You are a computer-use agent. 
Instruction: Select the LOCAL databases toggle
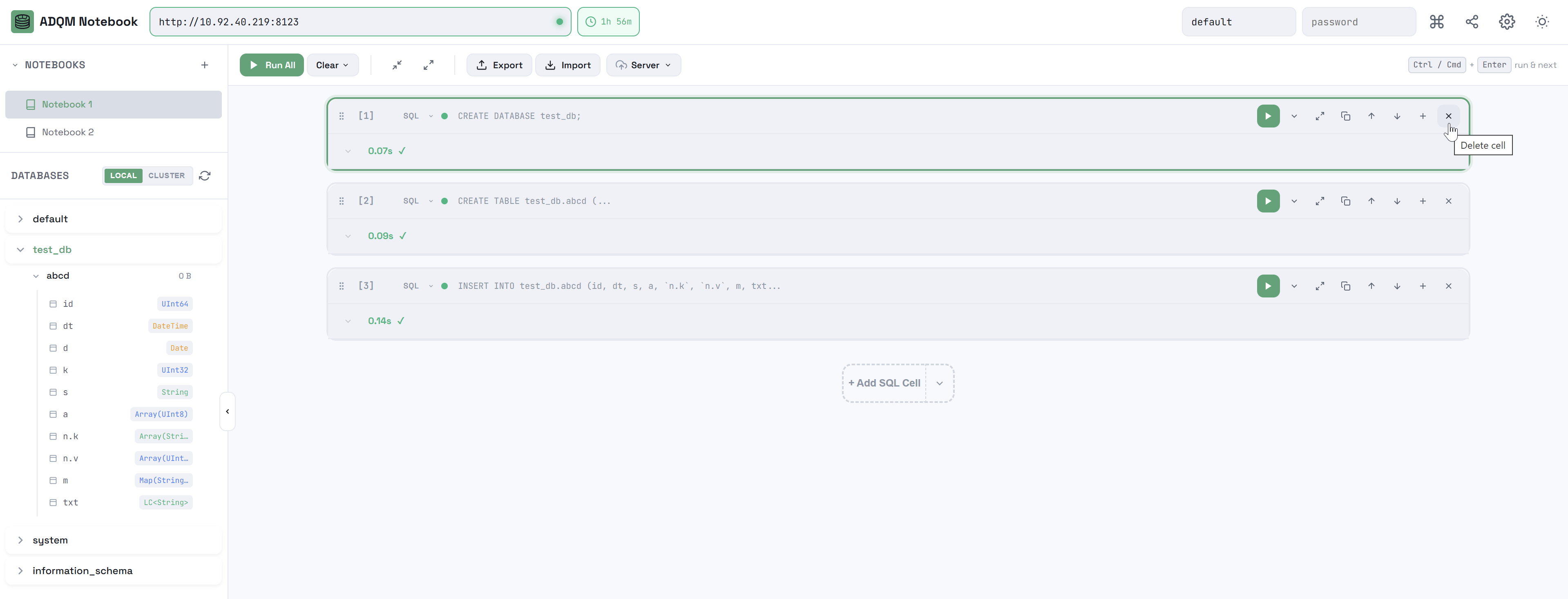point(123,175)
